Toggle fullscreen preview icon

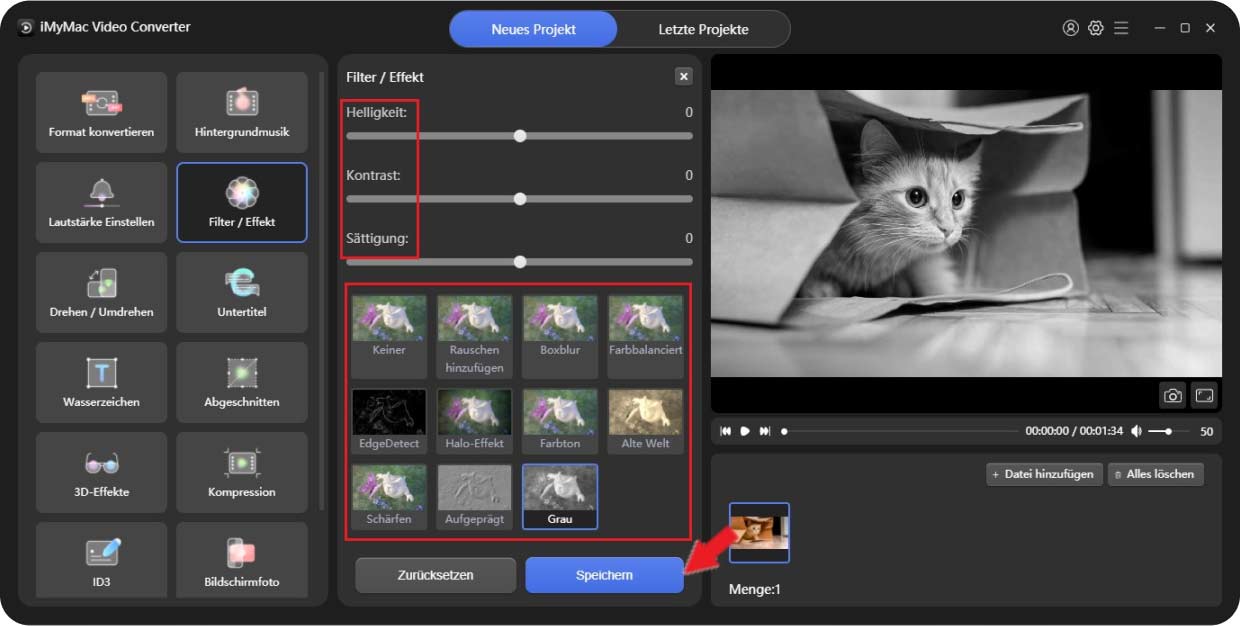[x=1204, y=395]
